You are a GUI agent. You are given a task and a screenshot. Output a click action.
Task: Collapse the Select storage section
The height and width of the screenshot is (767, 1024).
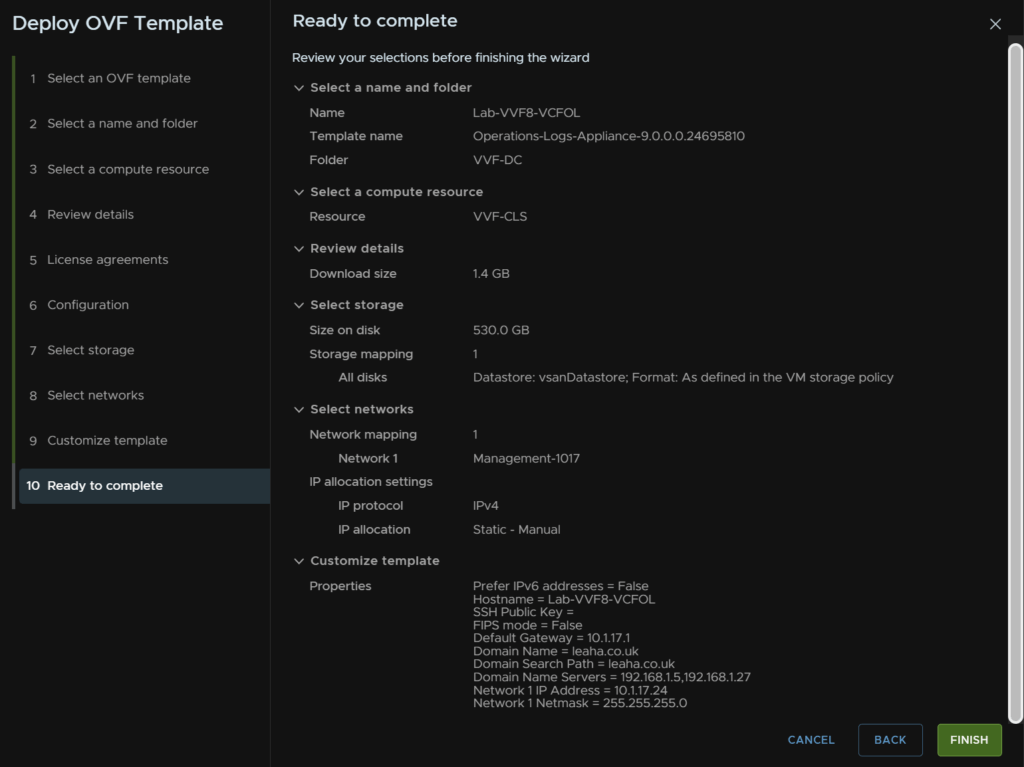(298, 305)
